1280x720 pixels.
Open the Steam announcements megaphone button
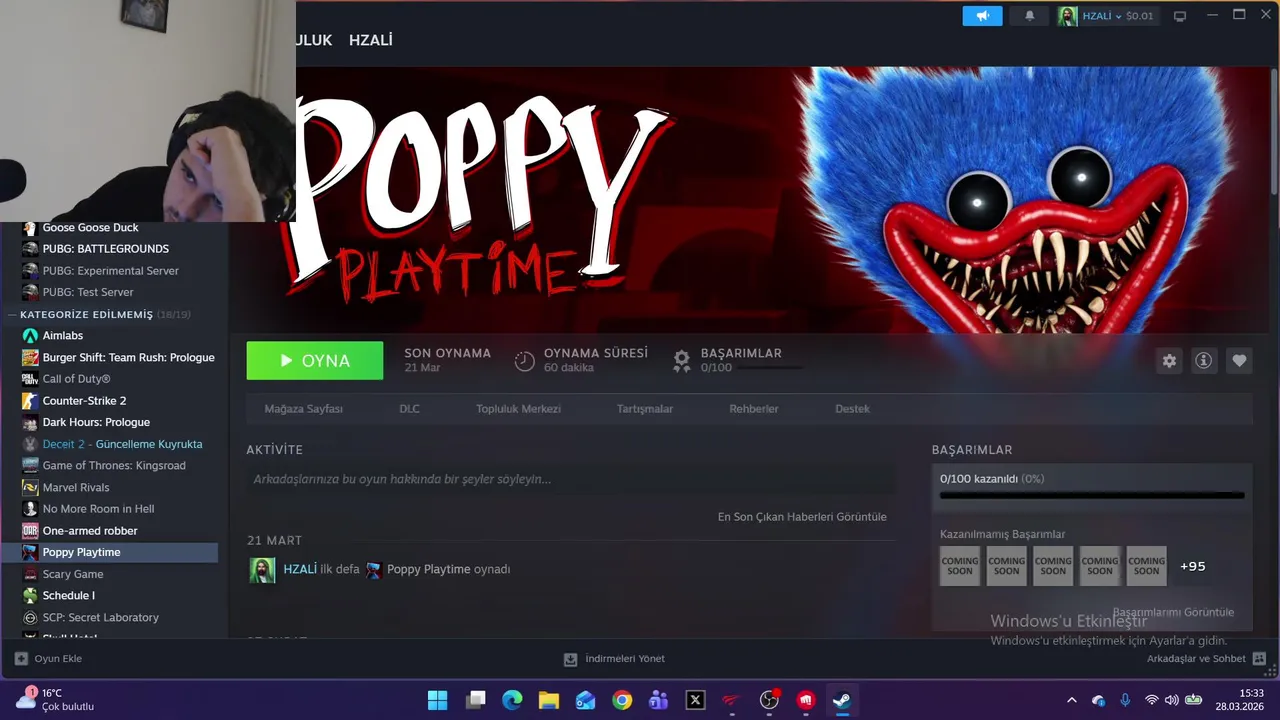[x=982, y=16]
